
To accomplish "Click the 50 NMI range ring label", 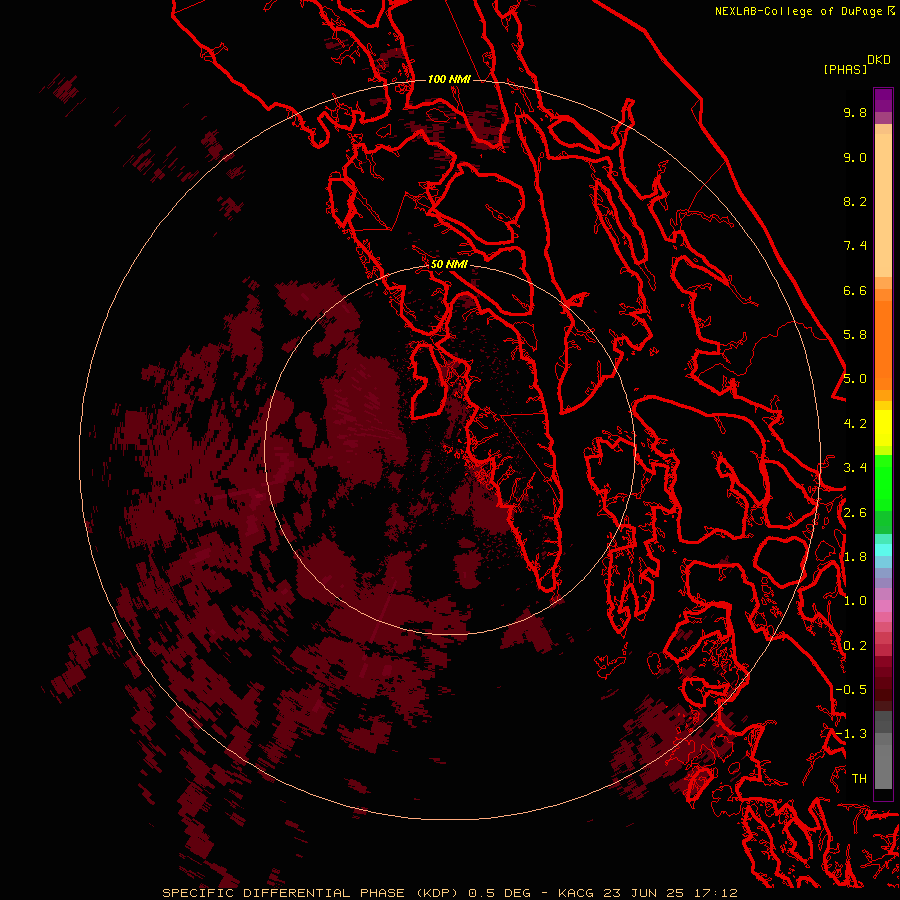I will click(449, 264).
